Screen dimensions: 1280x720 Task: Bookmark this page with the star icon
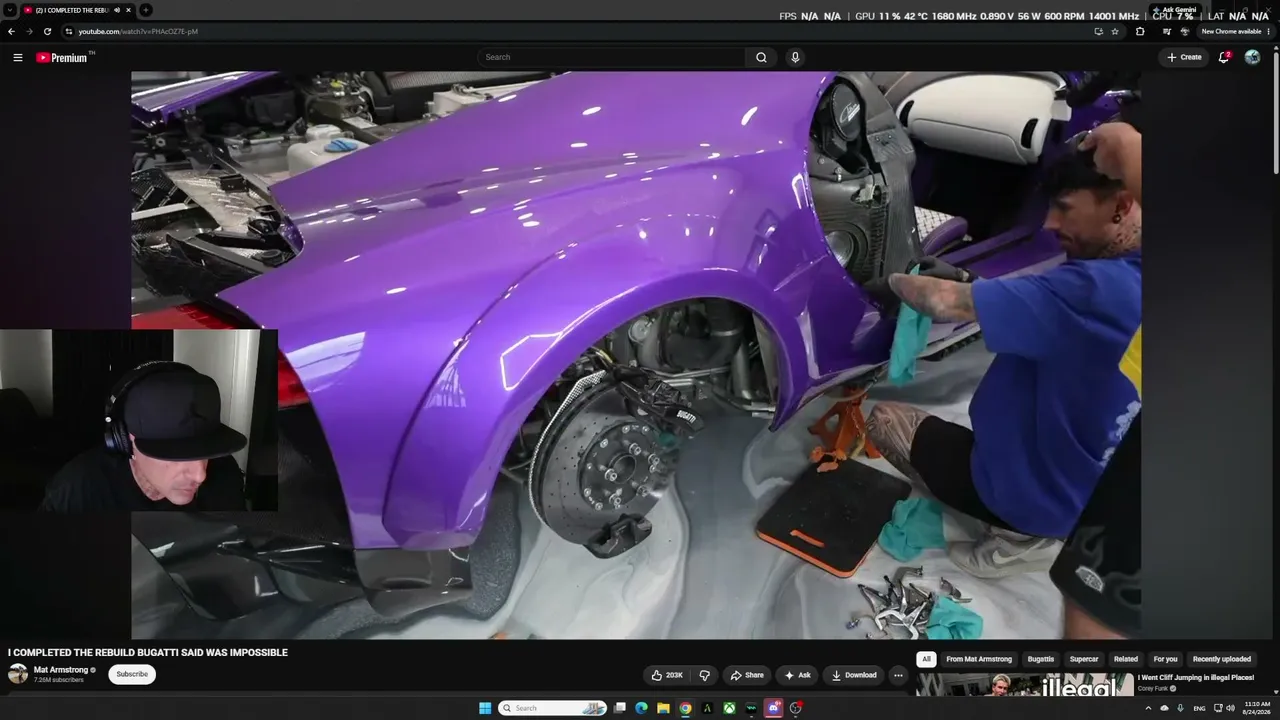tap(1115, 31)
